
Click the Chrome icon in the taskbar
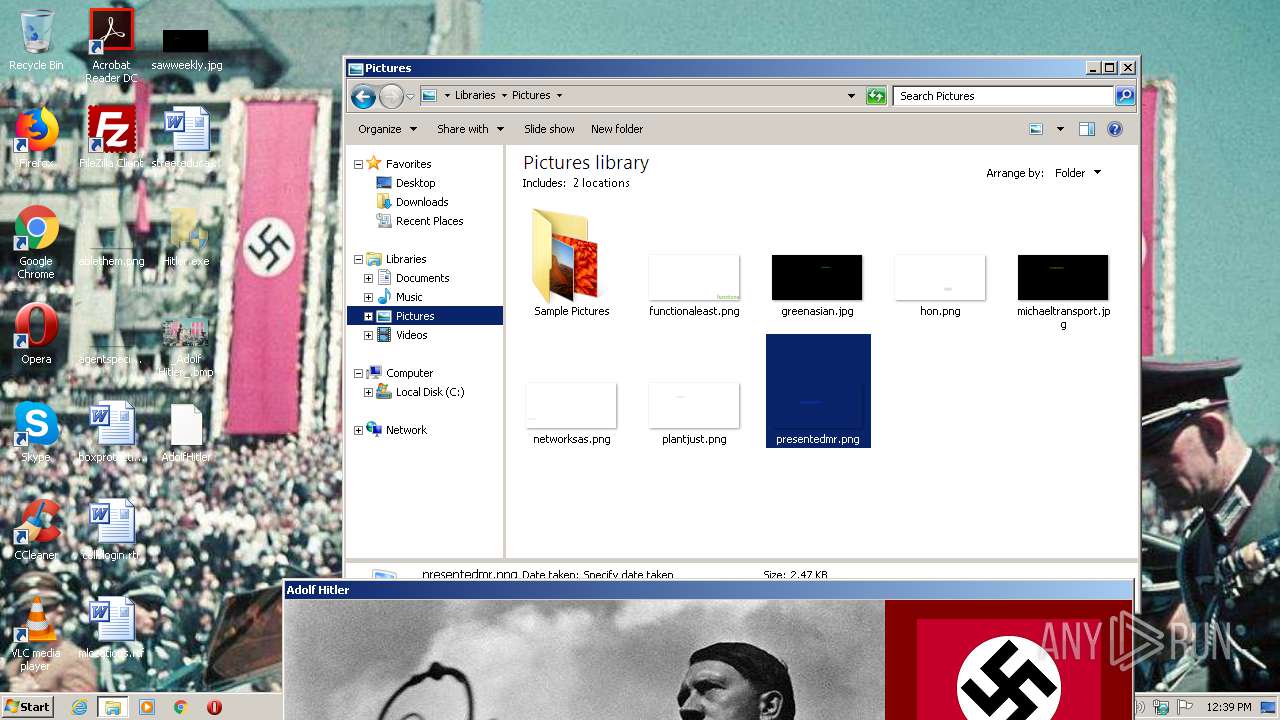[x=181, y=707]
